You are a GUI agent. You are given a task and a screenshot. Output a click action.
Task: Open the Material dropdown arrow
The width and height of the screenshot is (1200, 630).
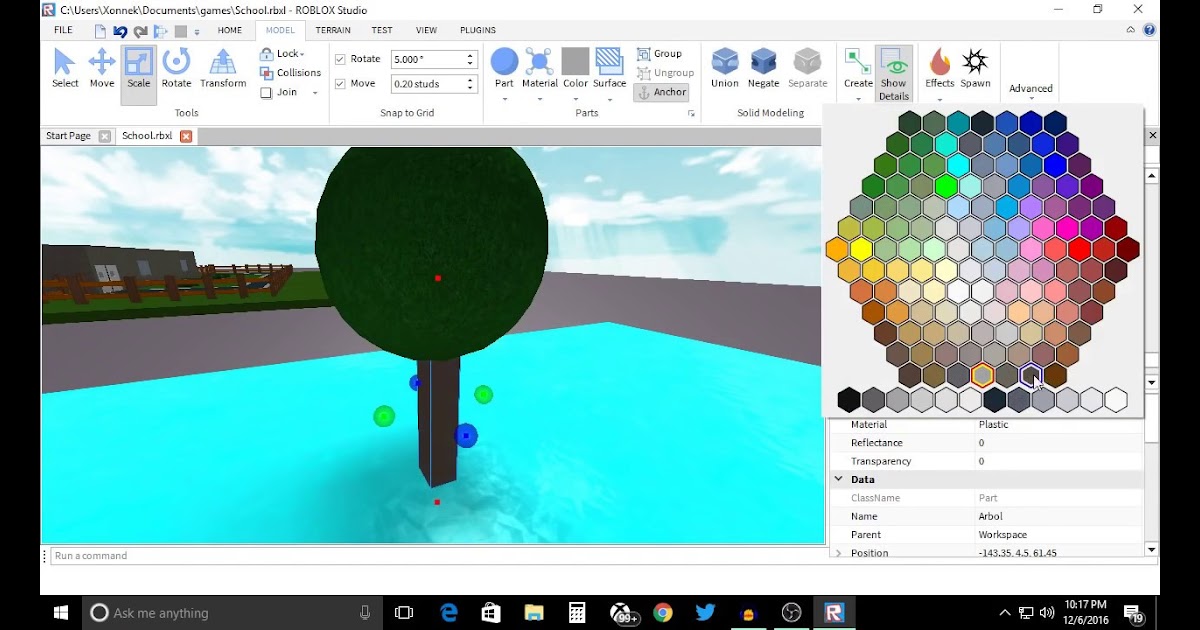click(540, 99)
